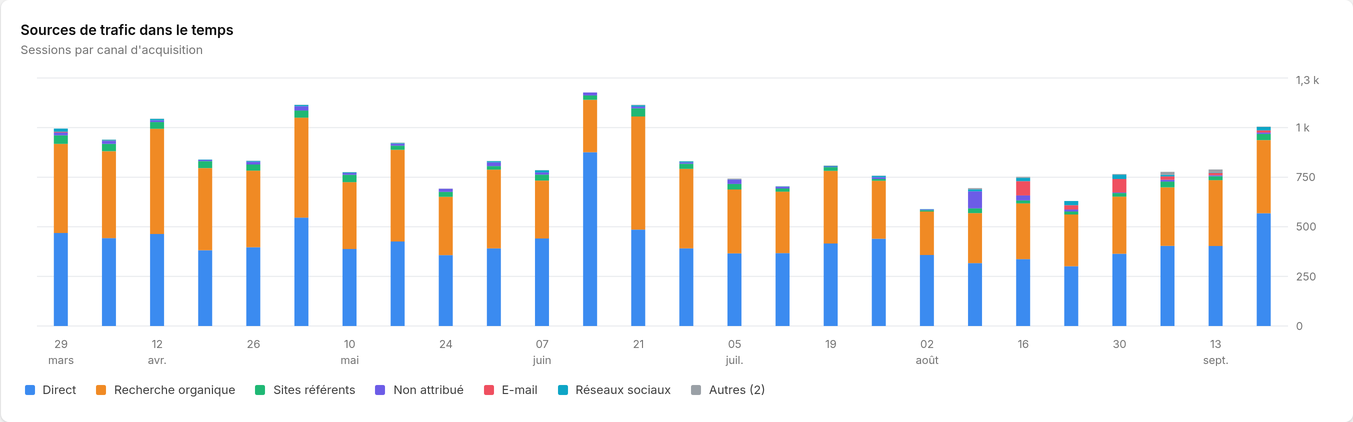Click the red E-mail segment of the 16 bar
This screenshot has height=422, width=1353.
[x=1023, y=189]
